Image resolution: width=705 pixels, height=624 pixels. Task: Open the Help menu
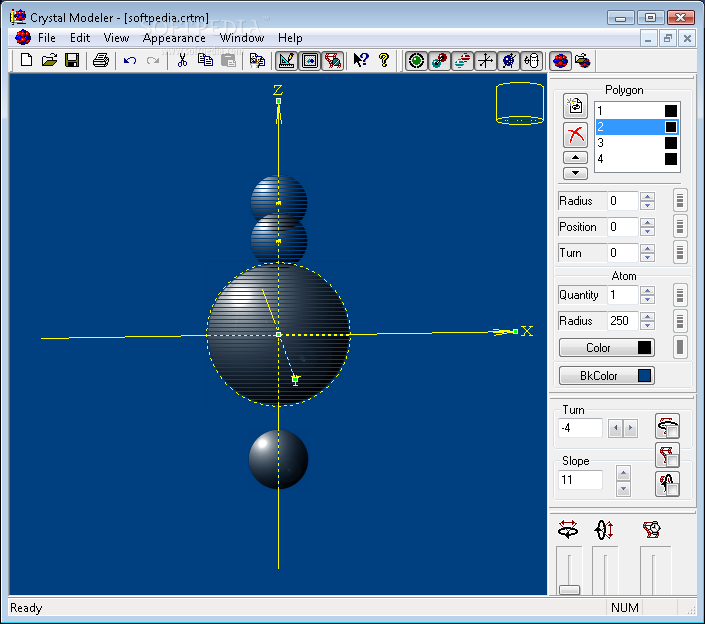[x=290, y=38]
